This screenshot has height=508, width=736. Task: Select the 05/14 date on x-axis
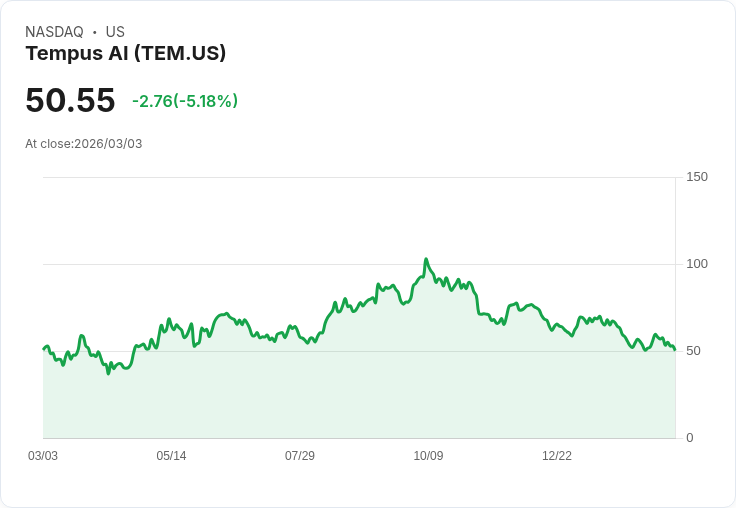pyautogui.click(x=171, y=456)
